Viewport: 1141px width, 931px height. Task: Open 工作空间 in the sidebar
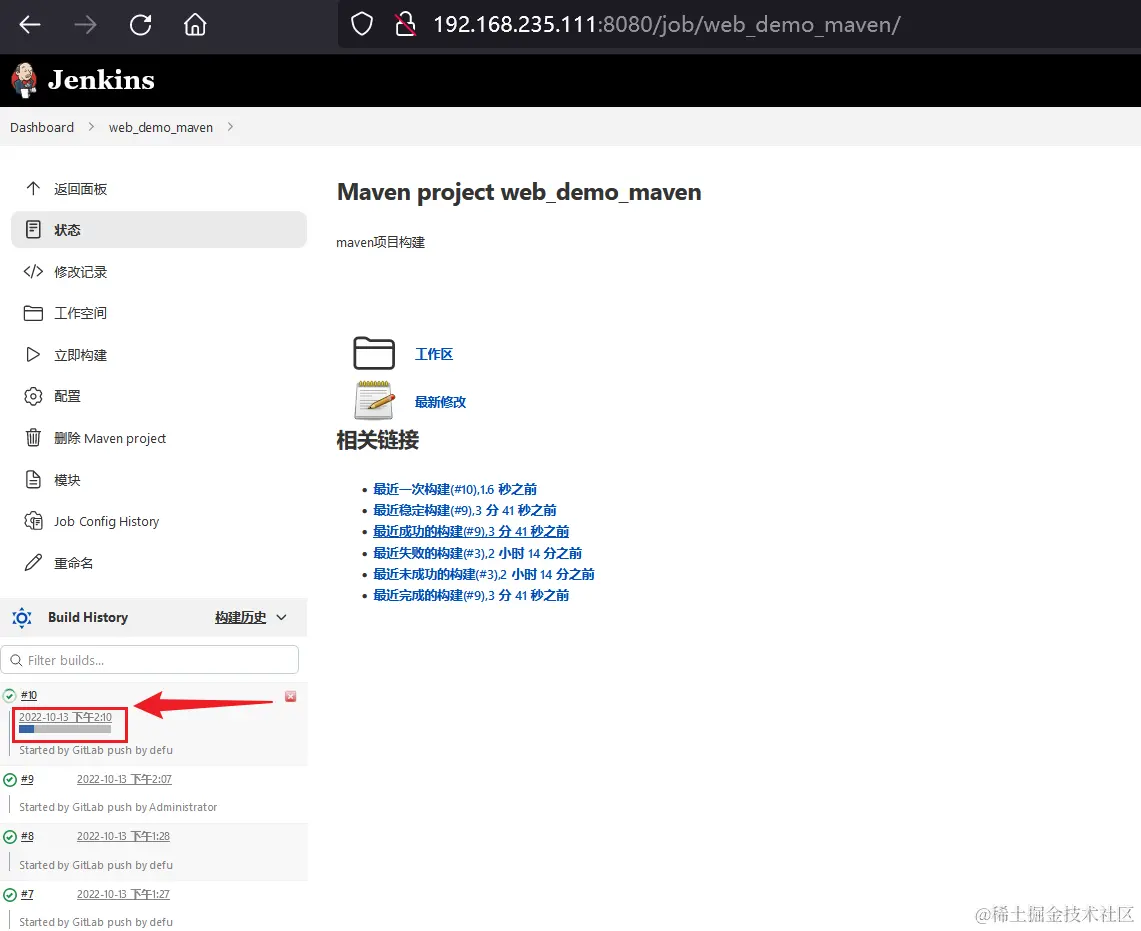[81, 313]
